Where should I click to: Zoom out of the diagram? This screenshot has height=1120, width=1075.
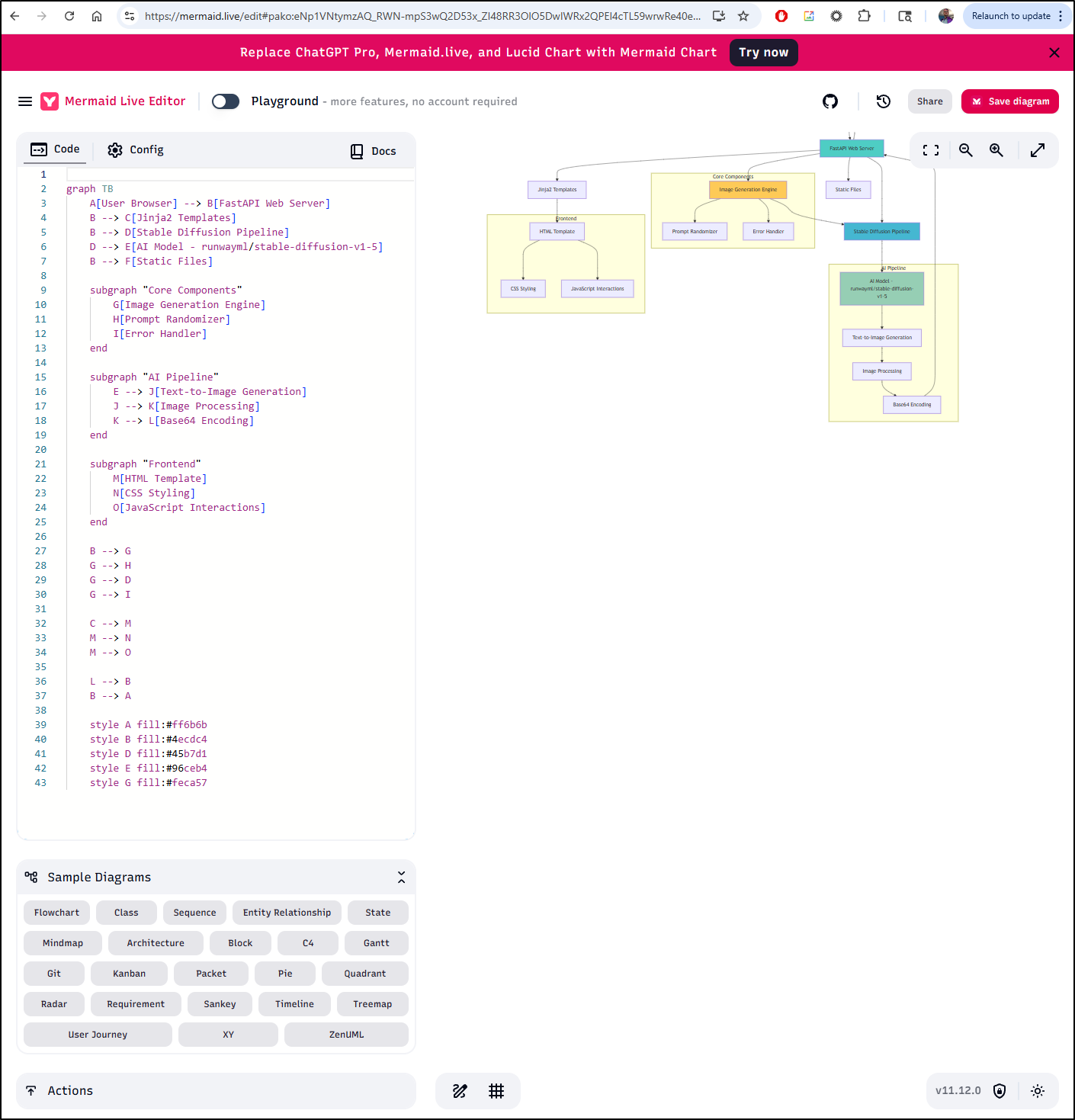click(966, 150)
